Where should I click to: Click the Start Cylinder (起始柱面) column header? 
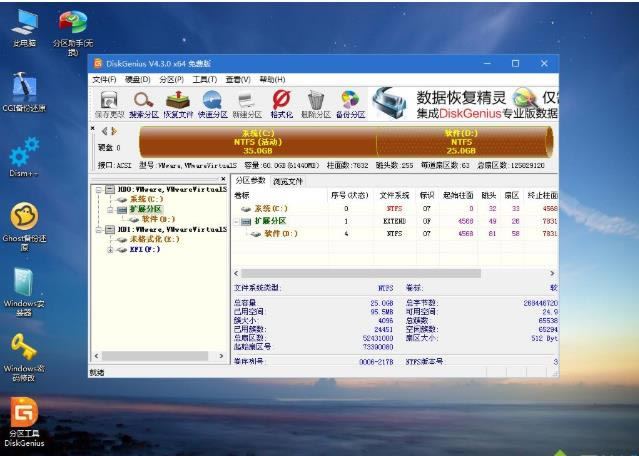[x=458, y=196]
